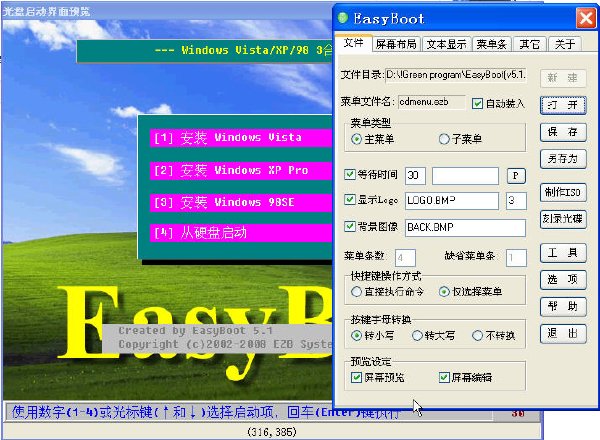Select the 不转换 radio option
The image size is (600, 440).
coord(477,336)
